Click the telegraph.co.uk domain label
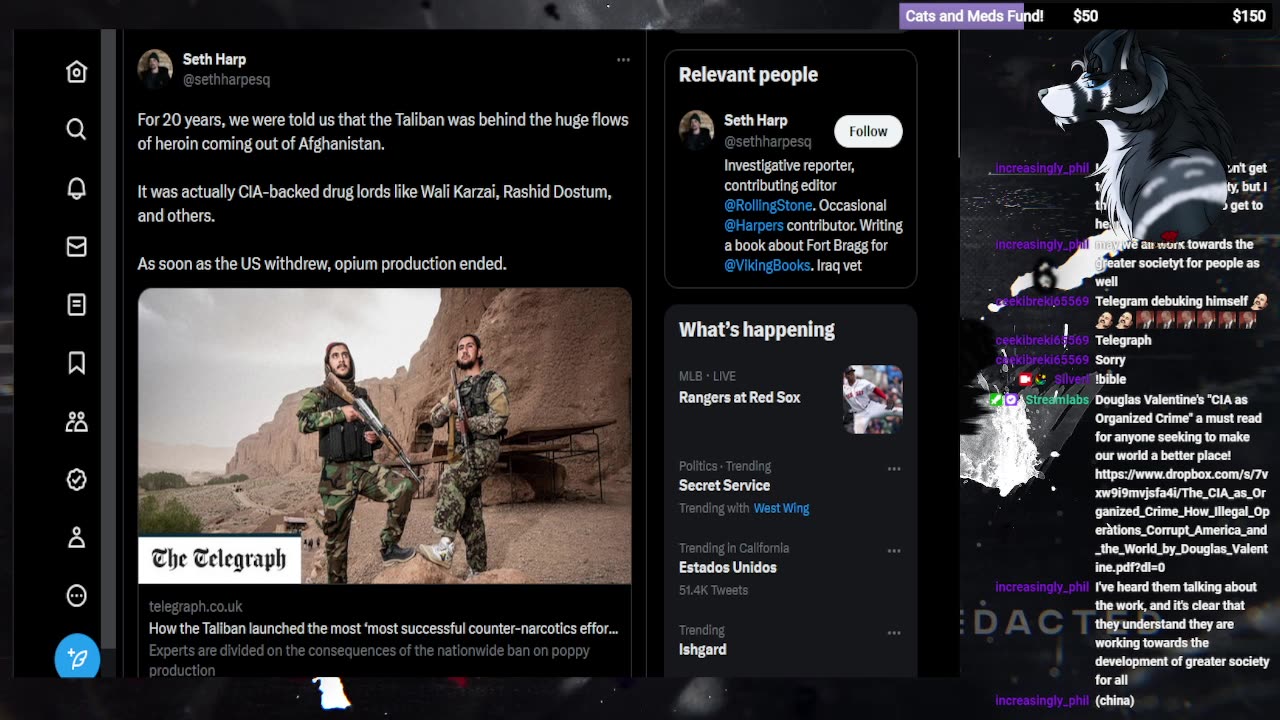Viewport: 1280px width, 720px height. (x=195, y=606)
